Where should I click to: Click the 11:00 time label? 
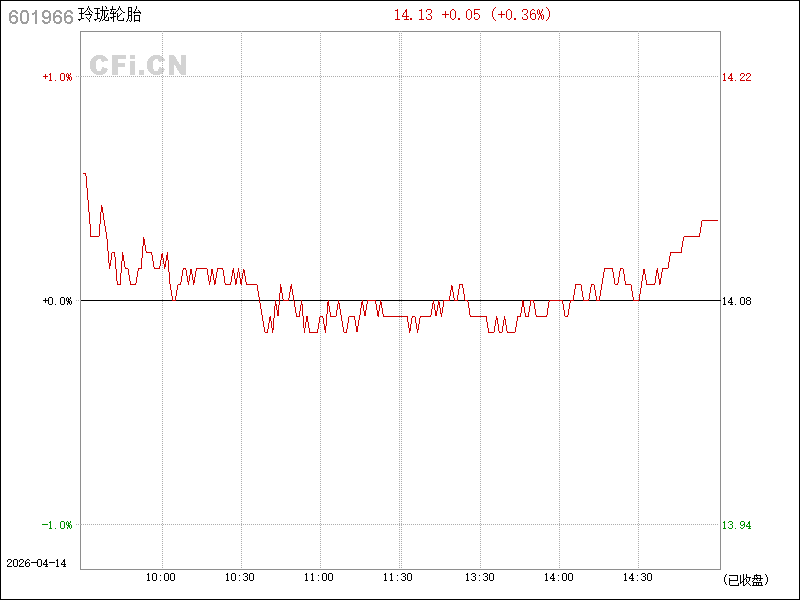319,578
